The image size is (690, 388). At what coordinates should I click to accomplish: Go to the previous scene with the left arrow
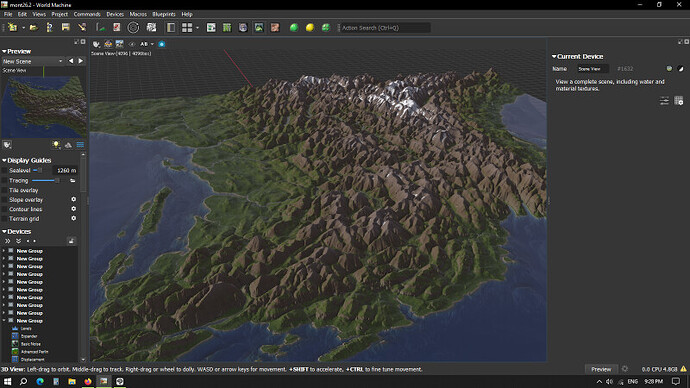(71, 61)
